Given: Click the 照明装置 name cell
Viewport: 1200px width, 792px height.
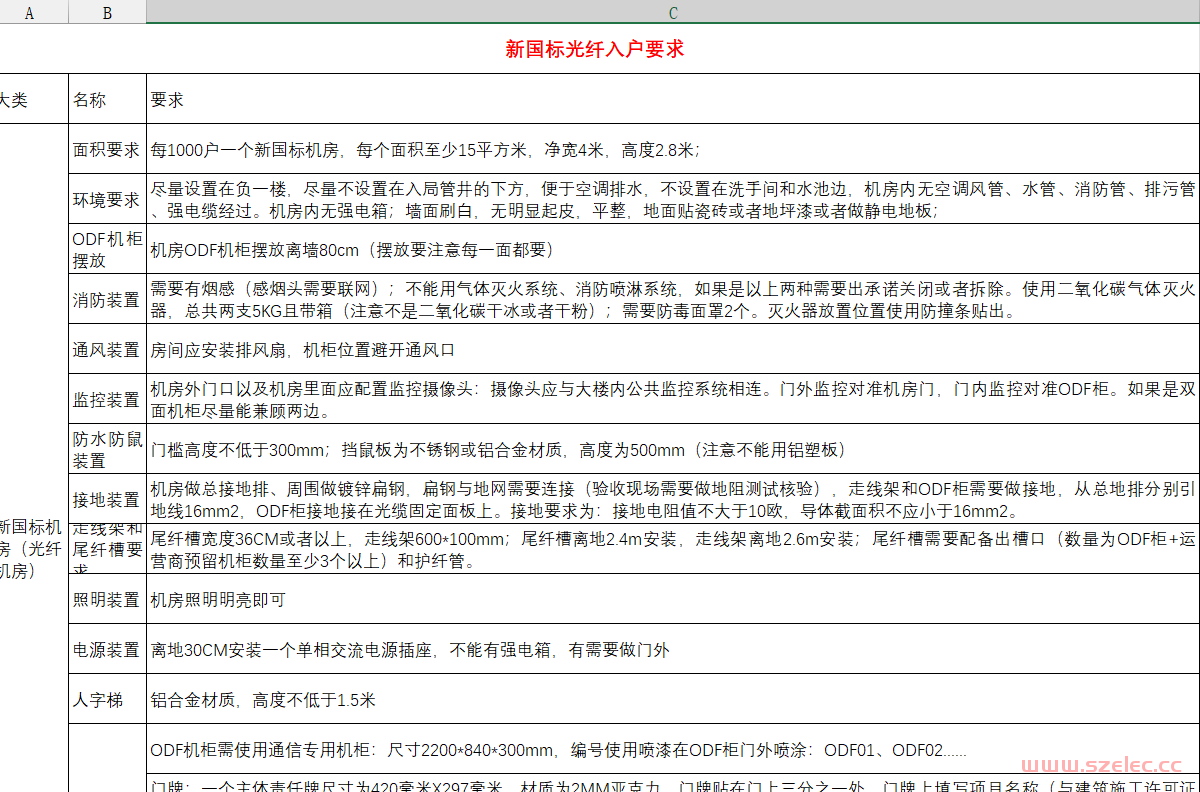Looking at the screenshot, I should pyautogui.click(x=108, y=600).
